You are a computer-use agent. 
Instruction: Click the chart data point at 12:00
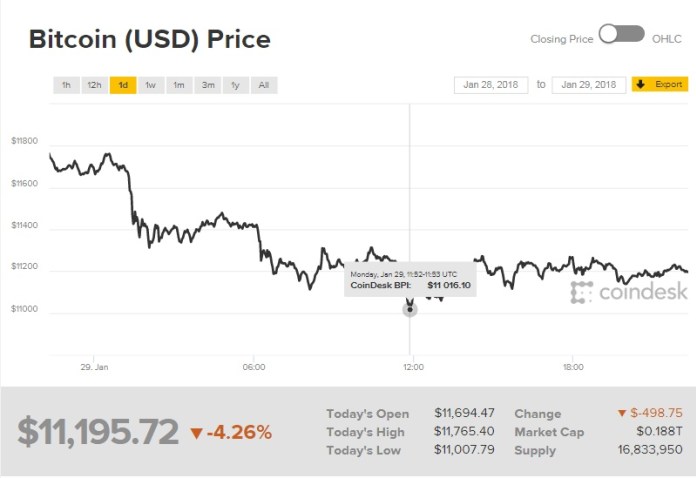[x=410, y=310]
